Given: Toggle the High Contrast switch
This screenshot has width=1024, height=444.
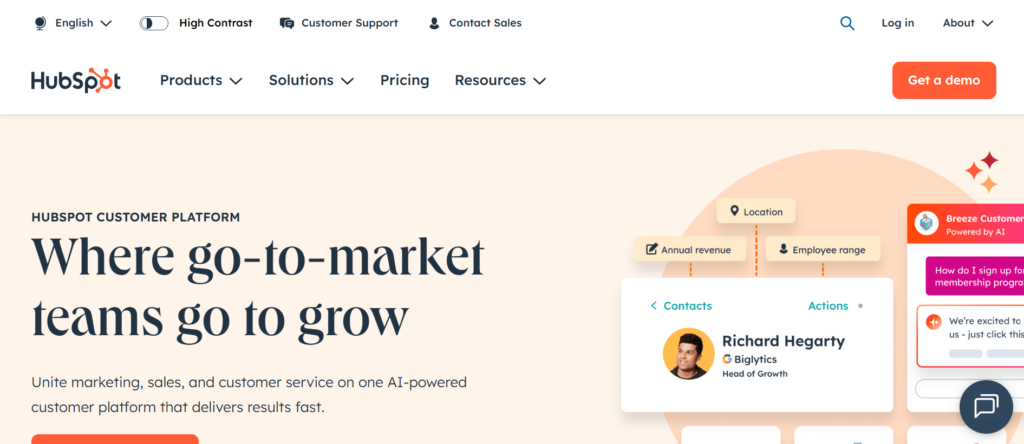Looking at the screenshot, I should click(x=154, y=23).
